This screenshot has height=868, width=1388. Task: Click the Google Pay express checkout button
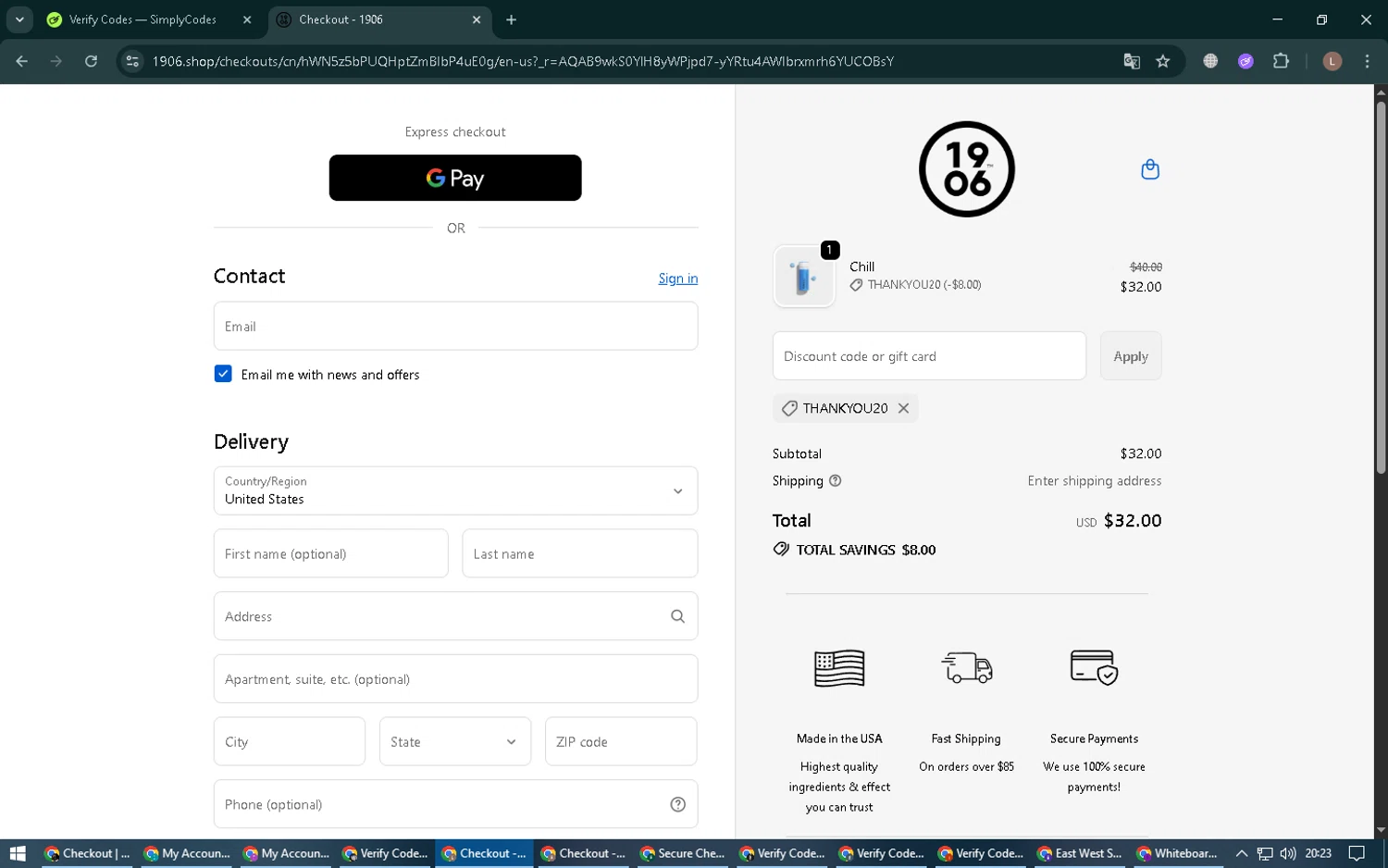tap(455, 178)
